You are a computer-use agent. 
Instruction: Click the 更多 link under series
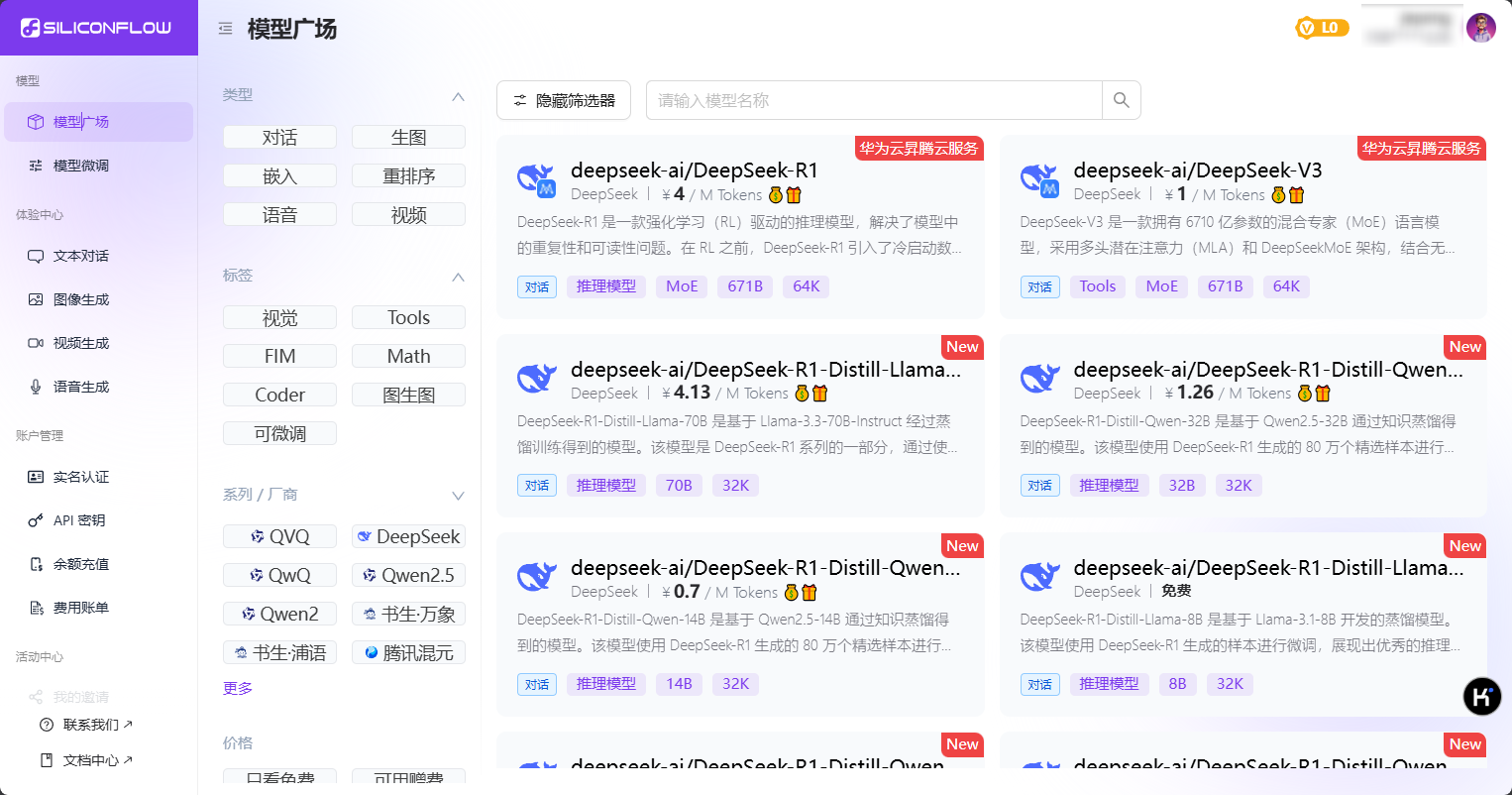238,688
